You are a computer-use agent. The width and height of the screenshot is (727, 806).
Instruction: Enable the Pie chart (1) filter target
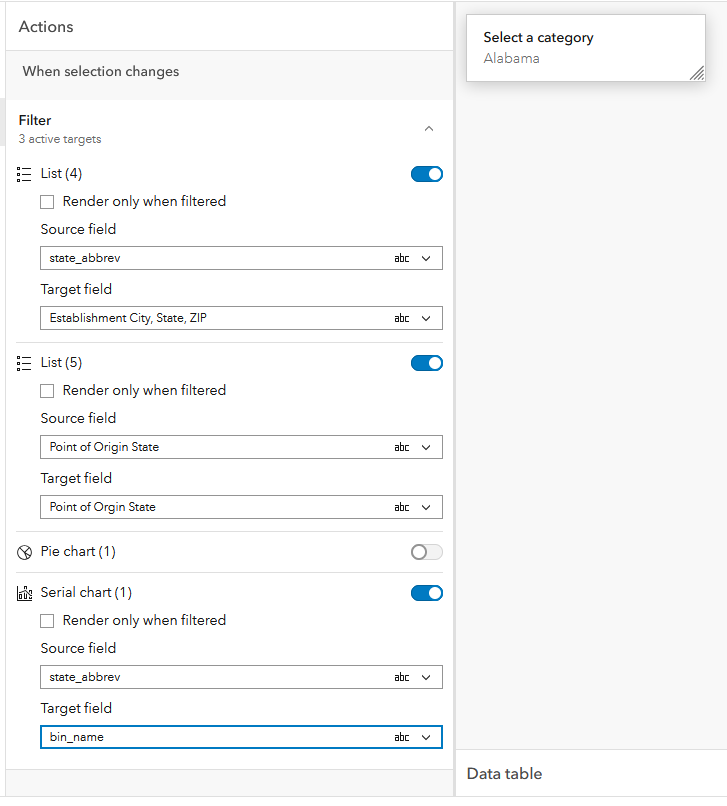(x=427, y=552)
